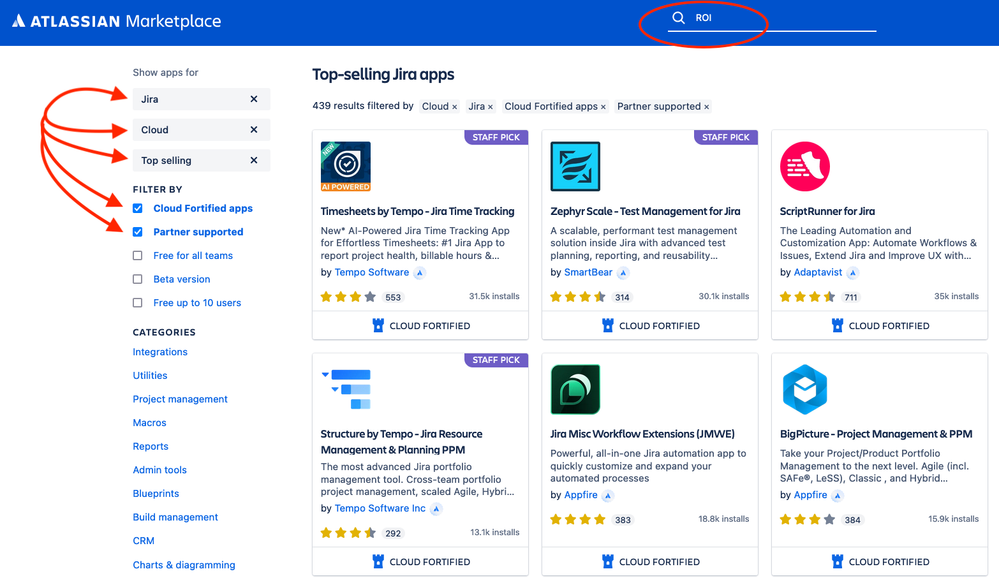
Task: Click the Jira Misc Workflow Extensions icon
Action: pos(575,389)
